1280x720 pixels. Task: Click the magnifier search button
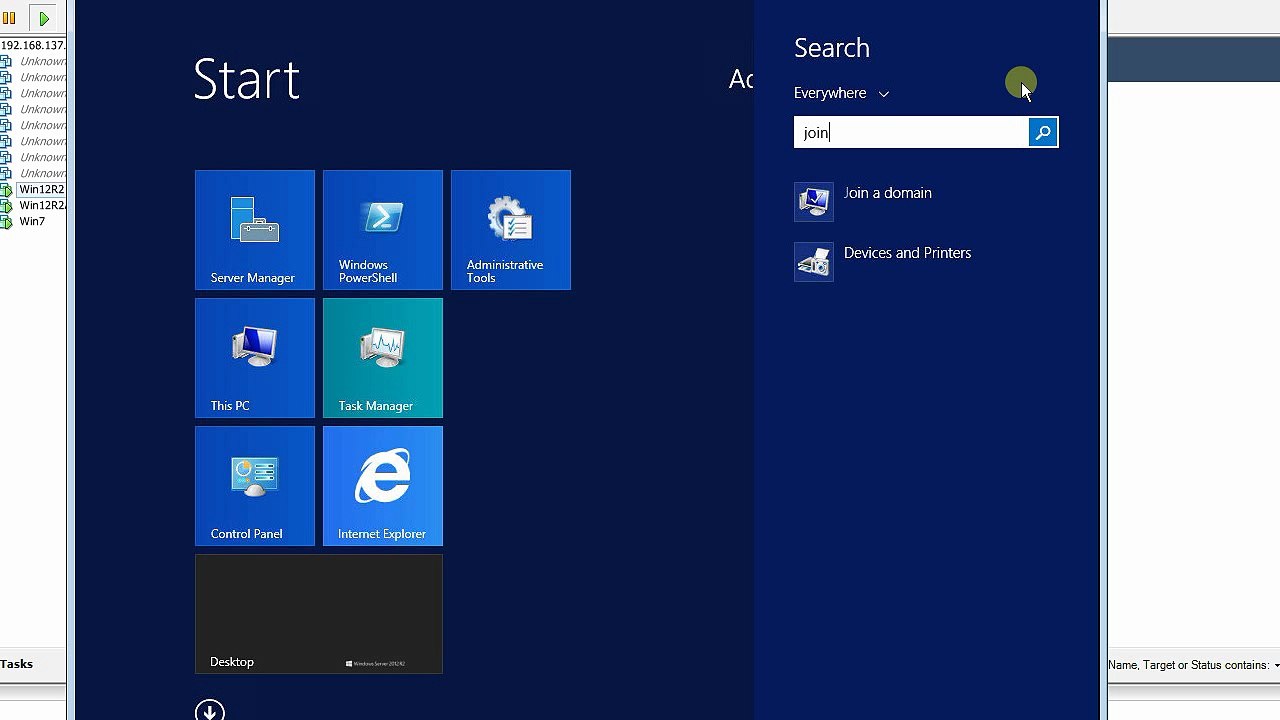coord(1043,132)
